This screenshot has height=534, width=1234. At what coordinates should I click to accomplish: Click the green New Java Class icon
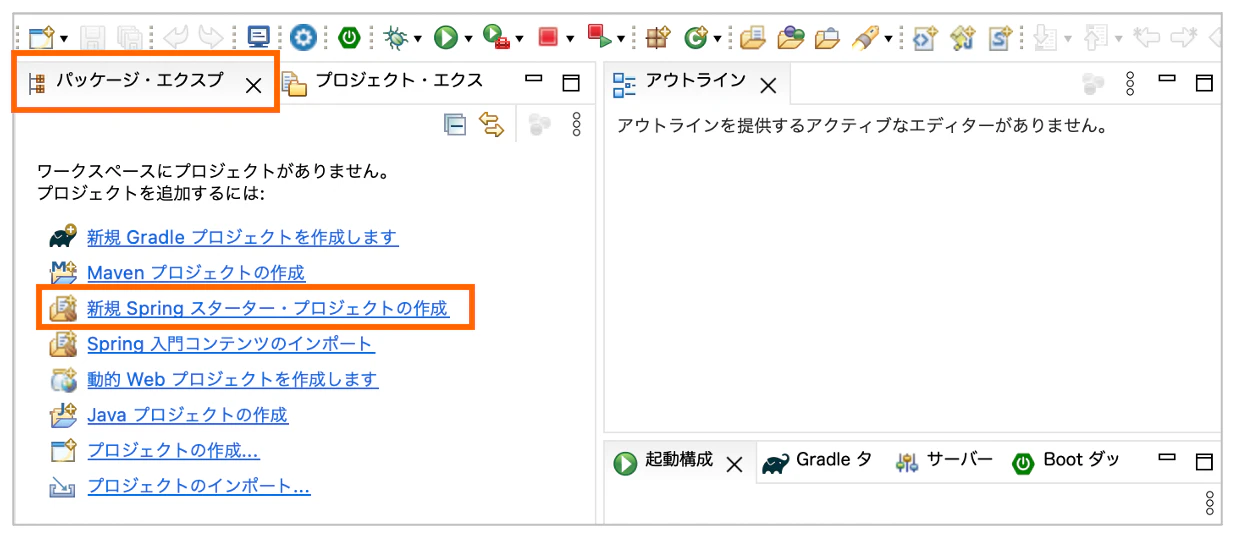[695, 38]
